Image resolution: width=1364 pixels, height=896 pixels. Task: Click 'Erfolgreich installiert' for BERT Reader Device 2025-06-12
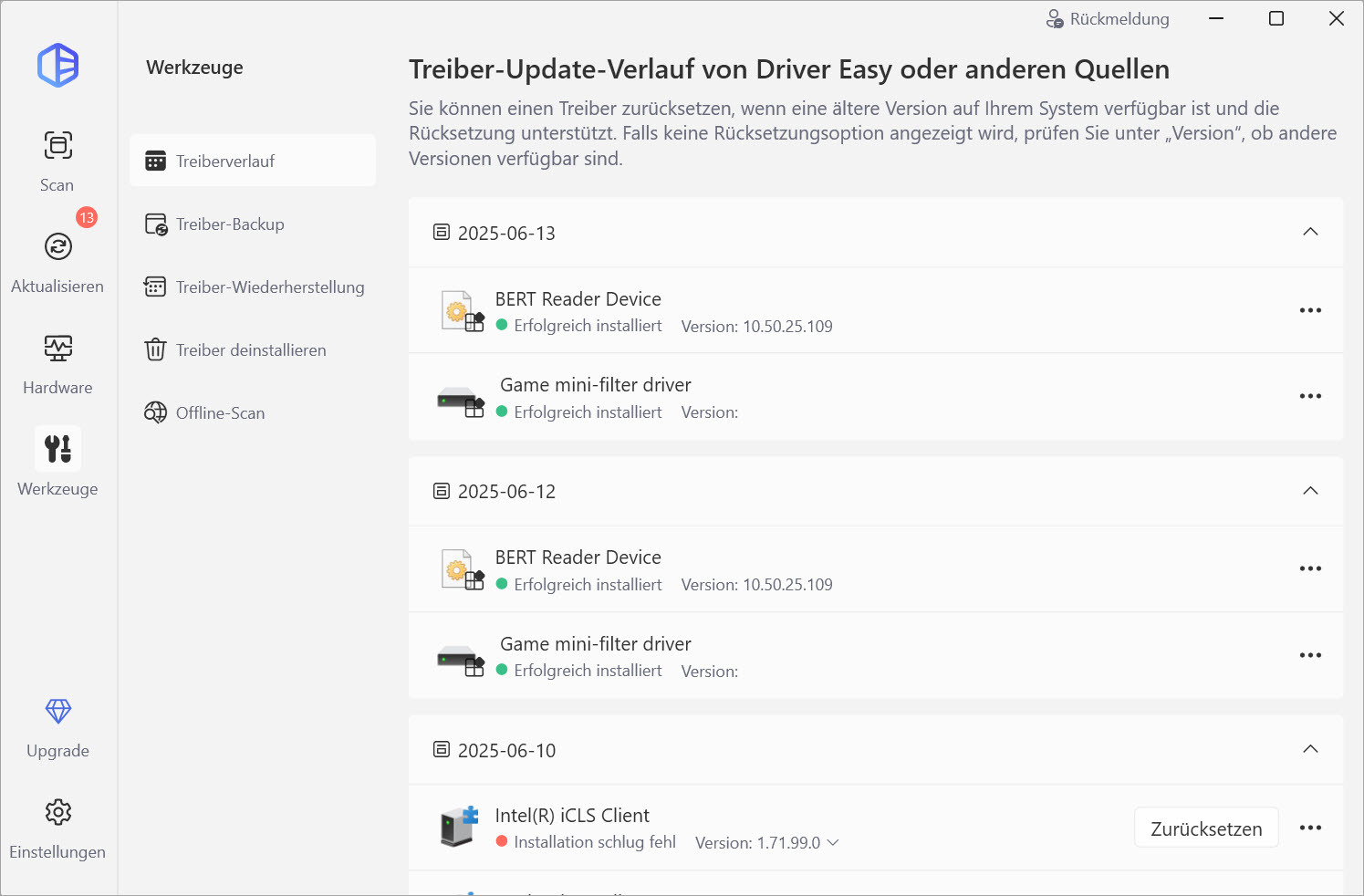588,584
